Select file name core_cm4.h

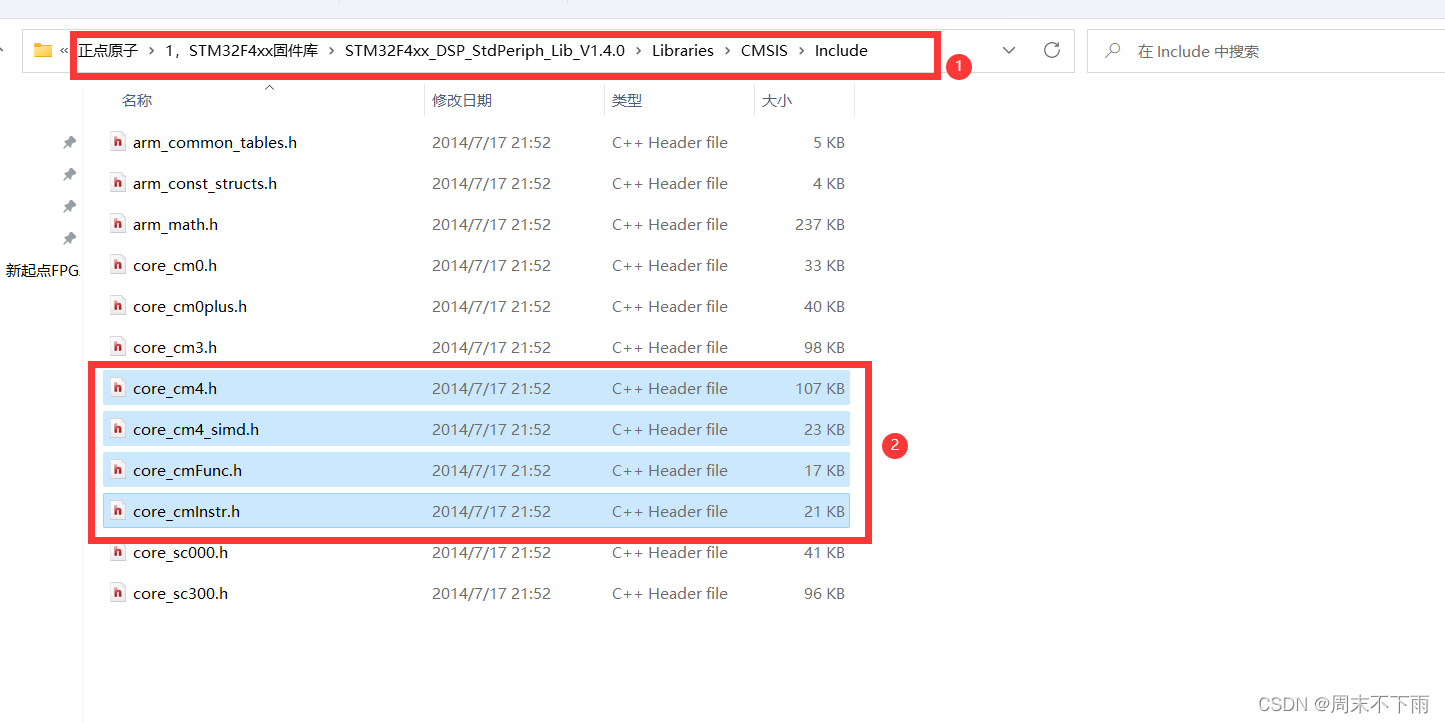point(175,389)
